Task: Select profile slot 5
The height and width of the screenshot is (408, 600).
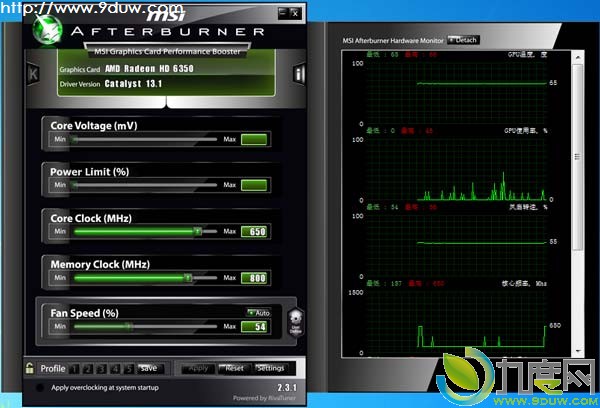Action: tap(129, 369)
